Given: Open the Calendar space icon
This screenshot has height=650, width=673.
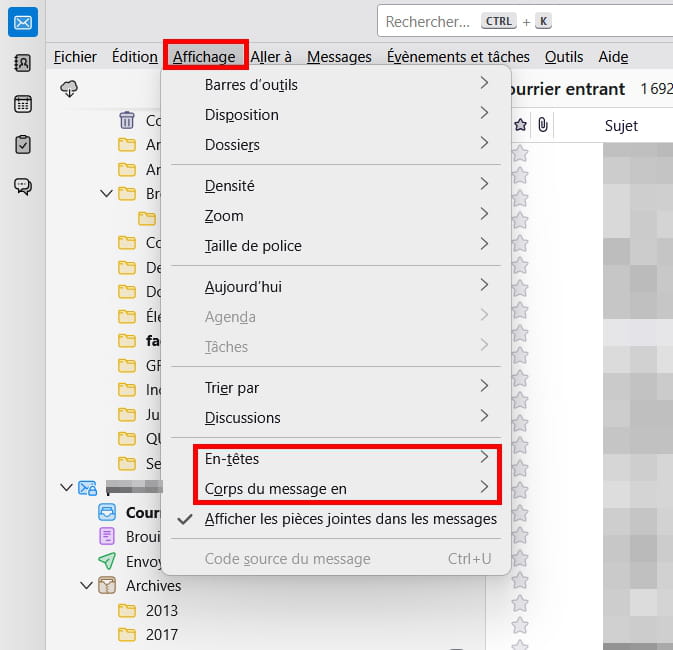Looking at the screenshot, I should click(x=22, y=104).
